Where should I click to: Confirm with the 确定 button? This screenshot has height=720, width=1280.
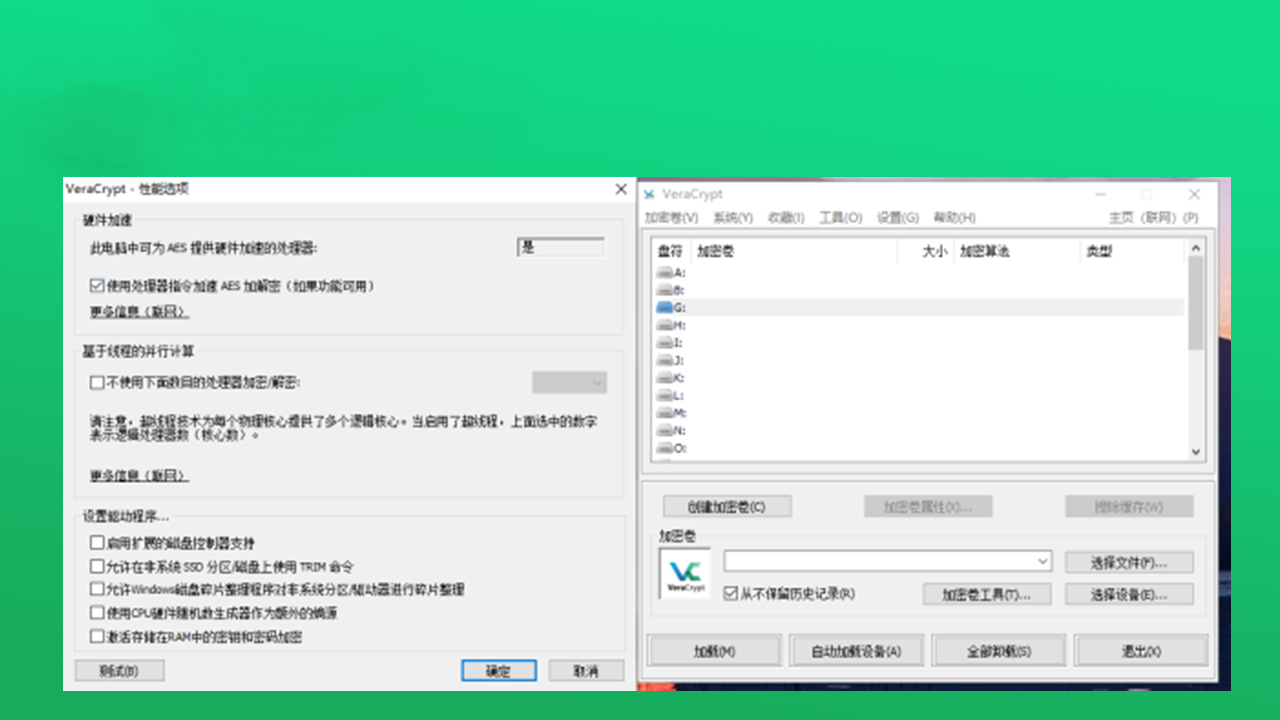[498, 671]
